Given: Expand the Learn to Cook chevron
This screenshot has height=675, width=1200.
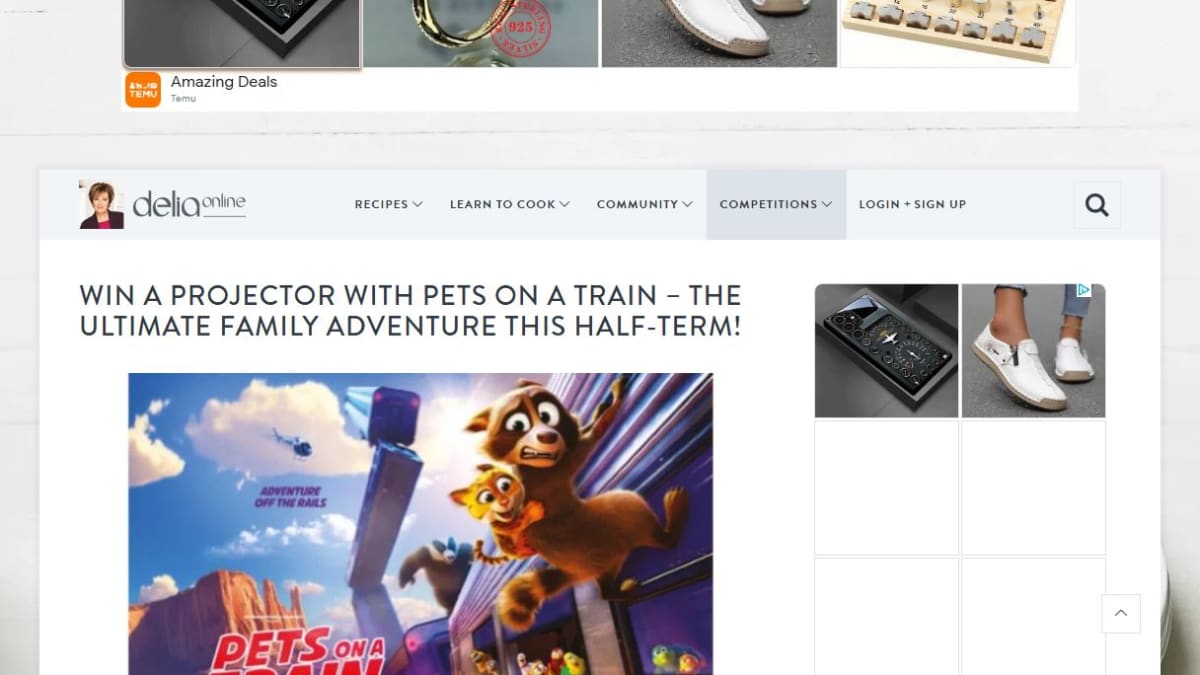Looking at the screenshot, I should point(565,204).
